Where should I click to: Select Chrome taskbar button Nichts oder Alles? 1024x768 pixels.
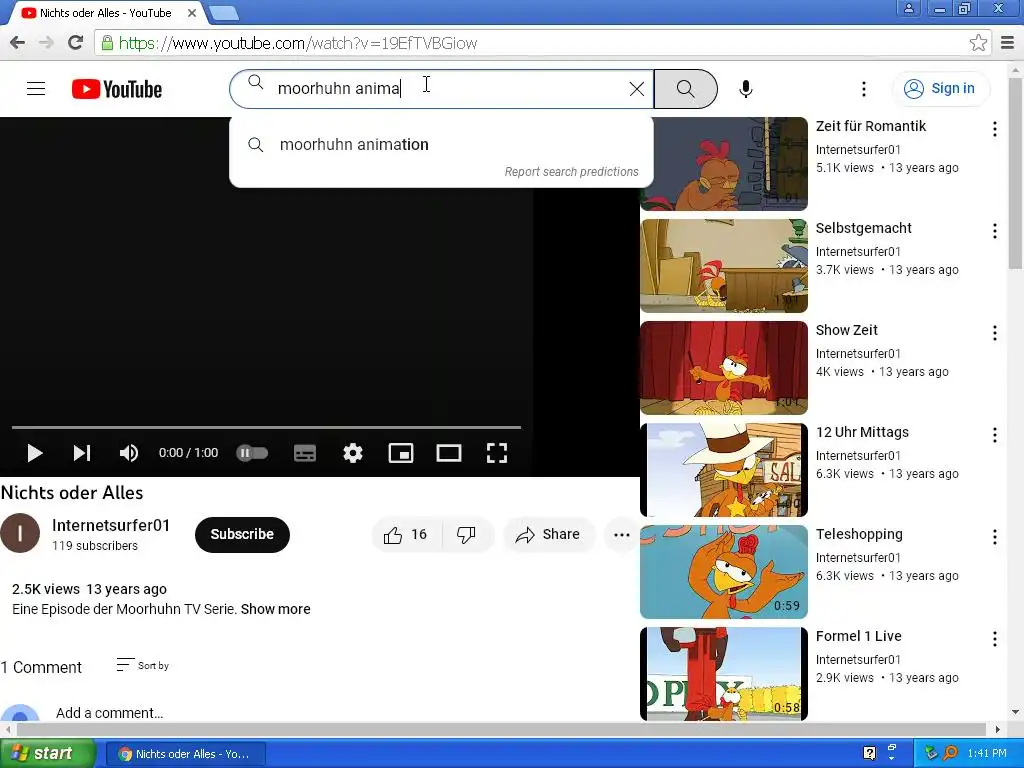[x=185, y=754]
